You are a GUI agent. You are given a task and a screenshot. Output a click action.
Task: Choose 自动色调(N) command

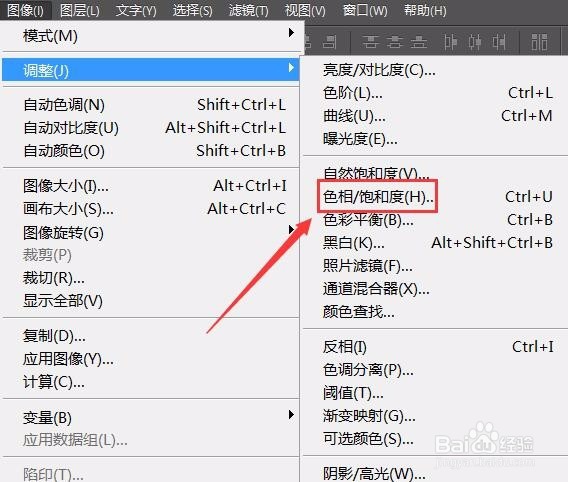[x=150, y=105]
